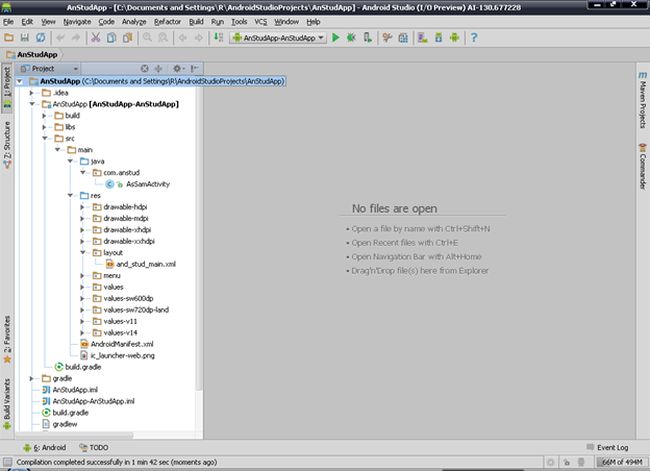Screen dimensions: 650x471
Task: Open the Project view selector dropdown
Action: click(49, 68)
